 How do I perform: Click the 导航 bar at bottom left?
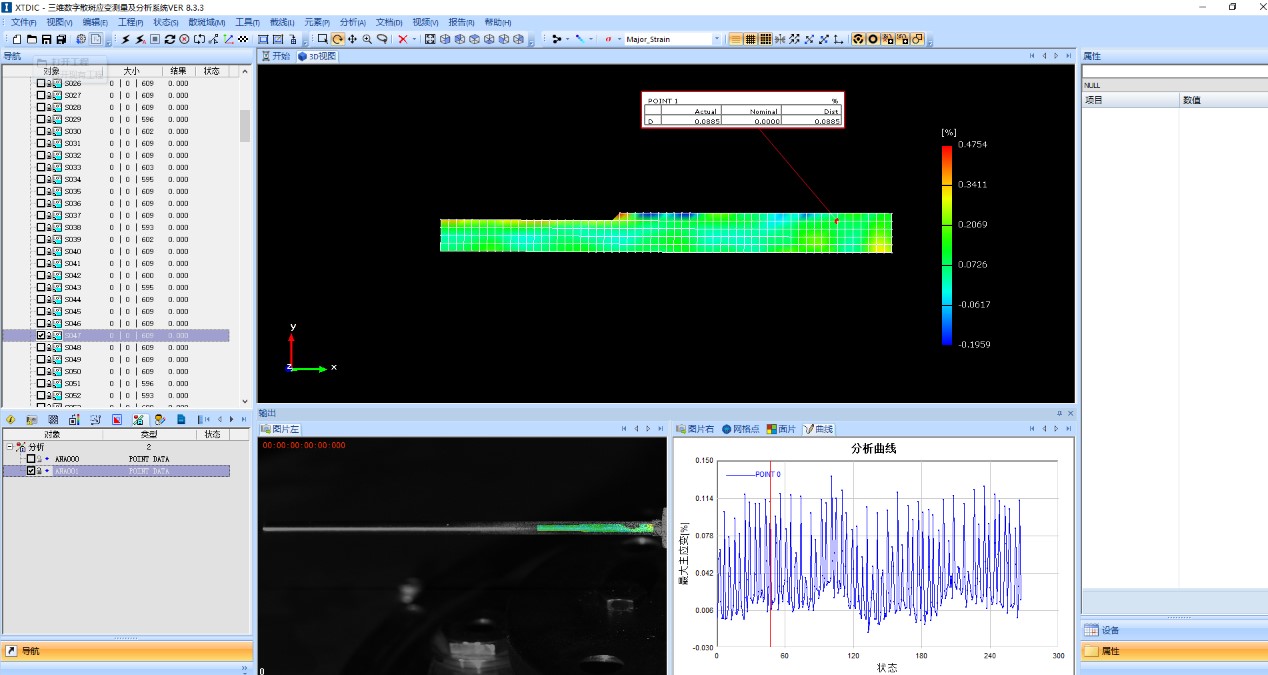pos(30,651)
